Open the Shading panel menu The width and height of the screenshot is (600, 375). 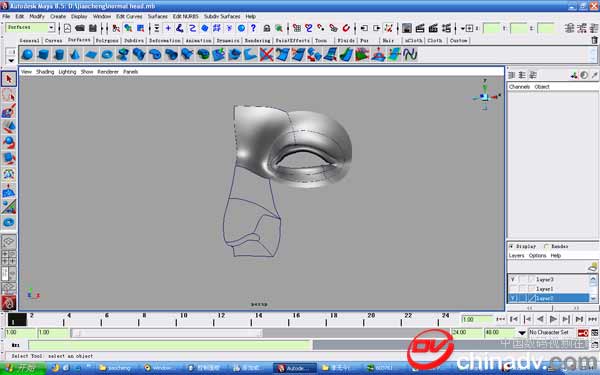pyautogui.click(x=45, y=72)
